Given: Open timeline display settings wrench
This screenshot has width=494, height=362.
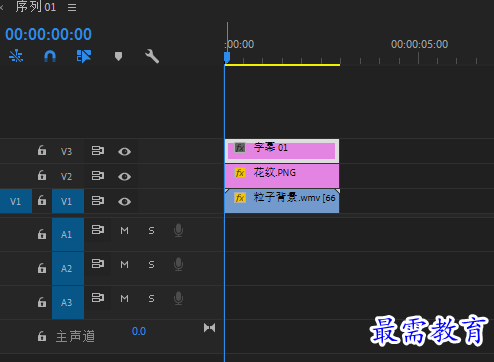Looking at the screenshot, I should [x=152, y=56].
